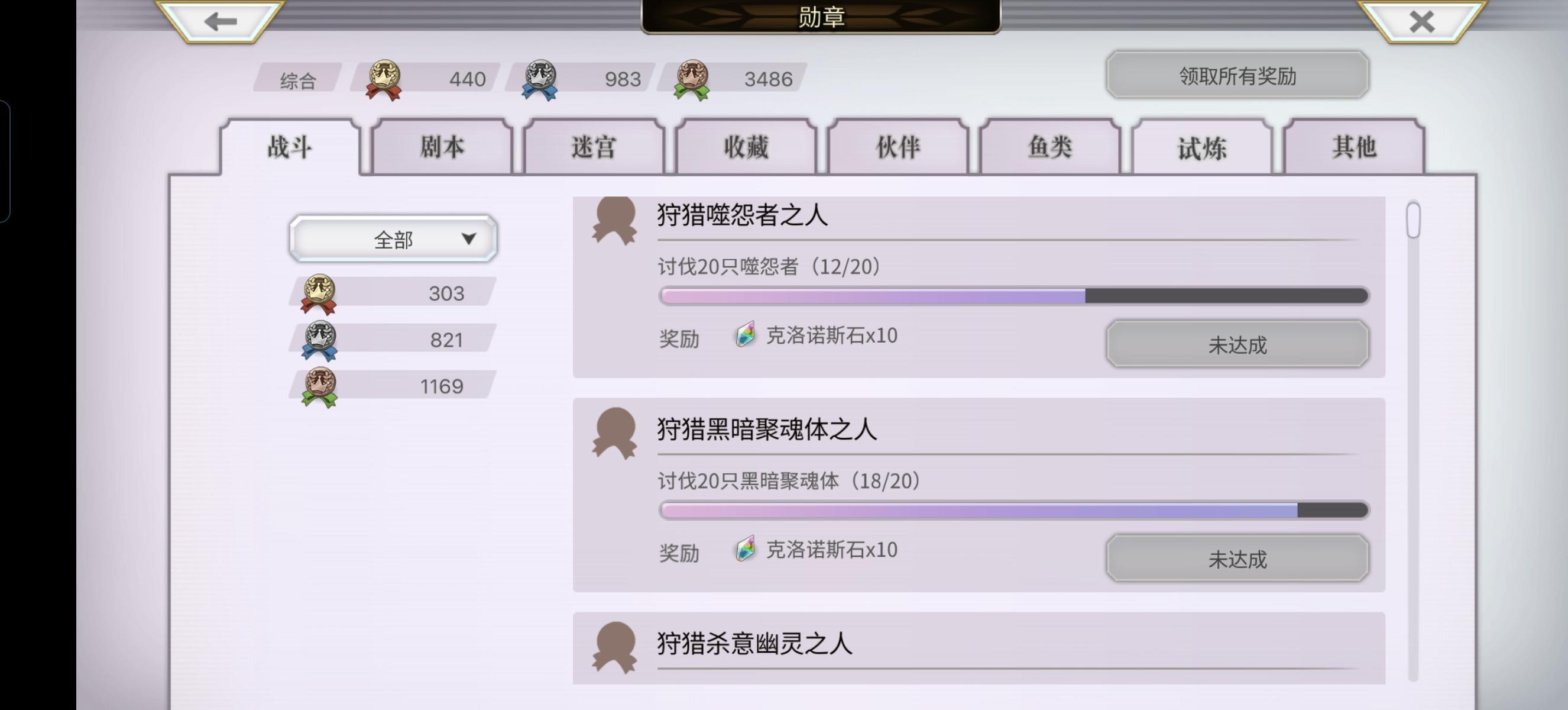Switch to the 剧本 tab
This screenshot has width=1568, height=710.
pyautogui.click(x=442, y=147)
